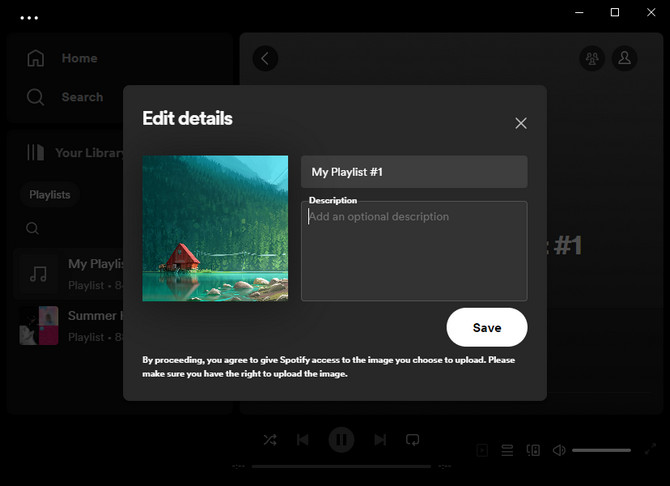Skip to the next track
This screenshot has height=486, width=670.
380,439
